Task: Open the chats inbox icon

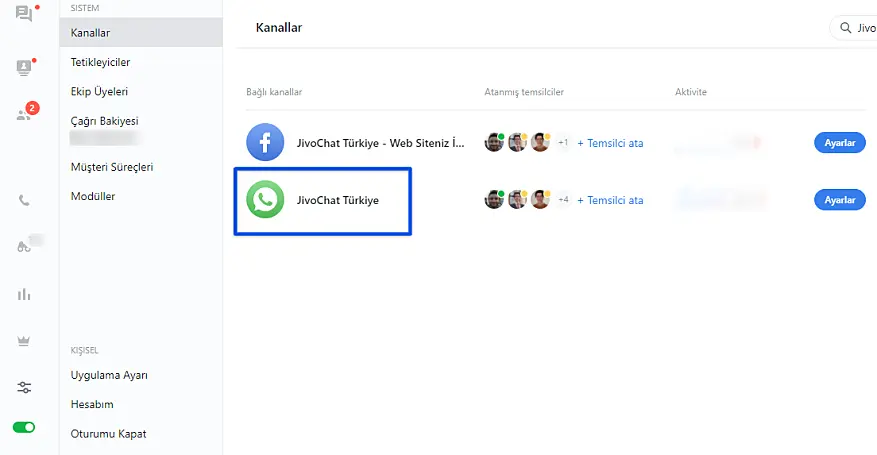Action: (x=24, y=14)
